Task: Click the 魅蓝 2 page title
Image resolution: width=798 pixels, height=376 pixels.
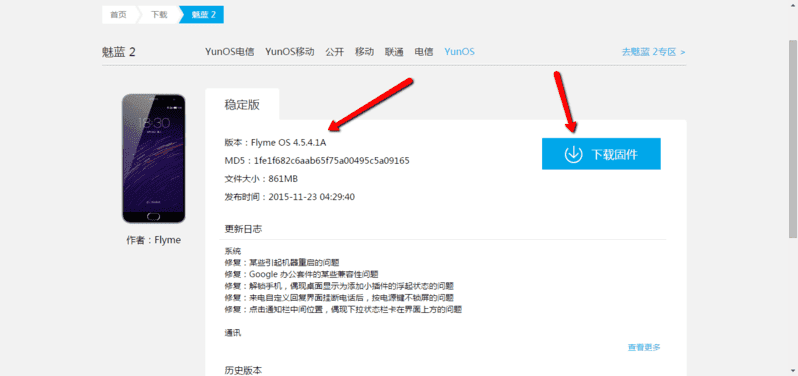Action: [119, 52]
